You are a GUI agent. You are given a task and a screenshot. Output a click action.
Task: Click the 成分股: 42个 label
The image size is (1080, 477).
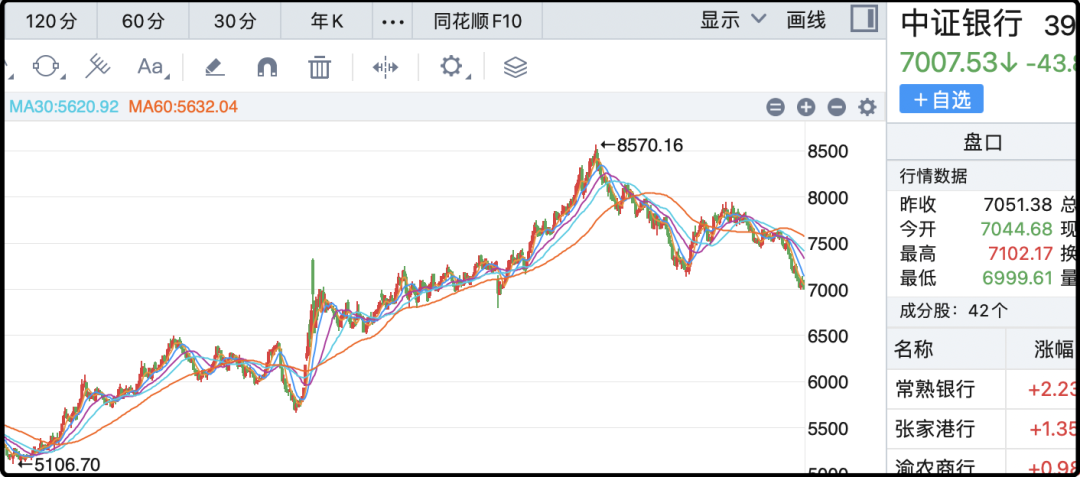pos(953,310)
